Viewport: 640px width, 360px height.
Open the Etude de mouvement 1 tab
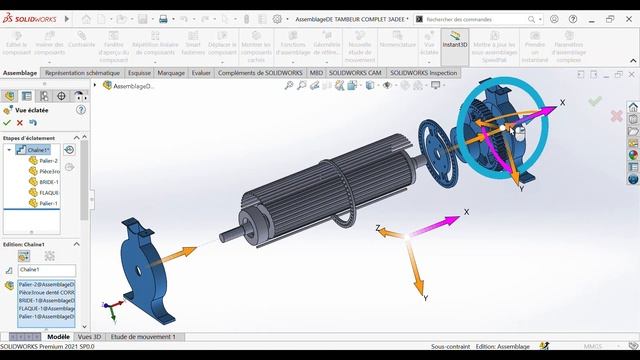tap(143, 337)
